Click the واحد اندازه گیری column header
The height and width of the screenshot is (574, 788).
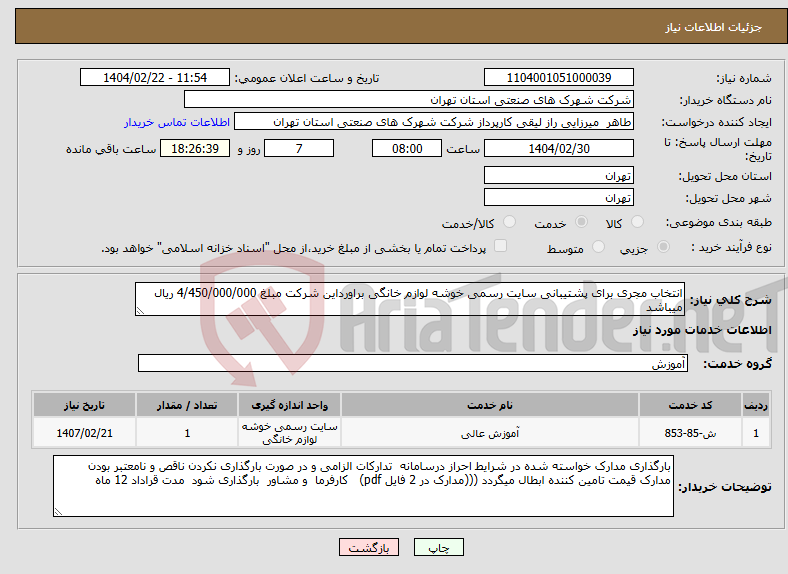289,405
